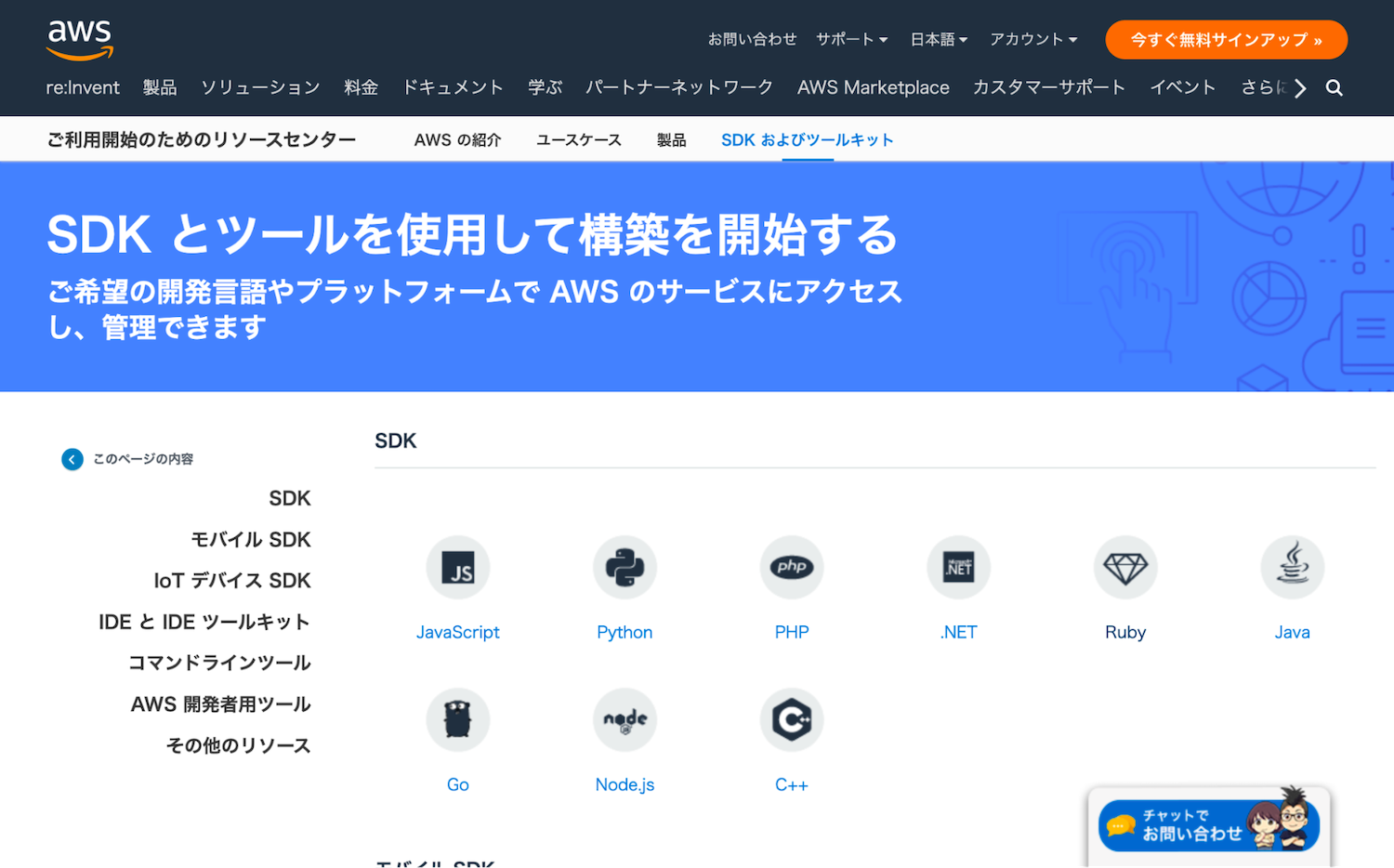Open the アカウント dropdown

click(1033, 39)
